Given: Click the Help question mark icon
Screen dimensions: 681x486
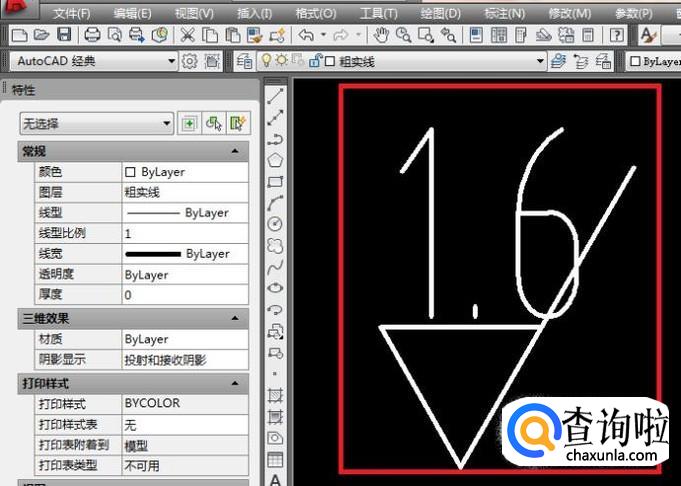Looking at the screenshot, I should pyautogui.click(x=616, y=35).
